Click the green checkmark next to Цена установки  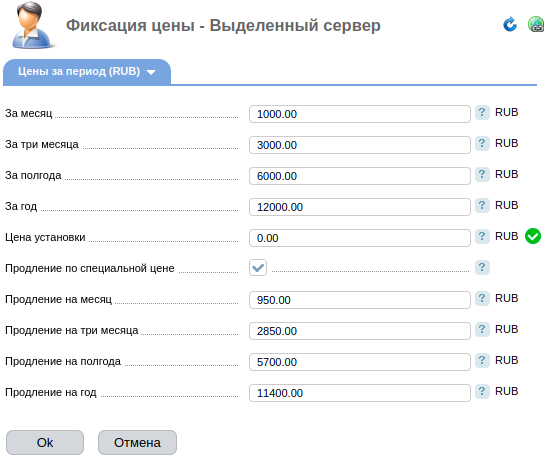(533, 236)
